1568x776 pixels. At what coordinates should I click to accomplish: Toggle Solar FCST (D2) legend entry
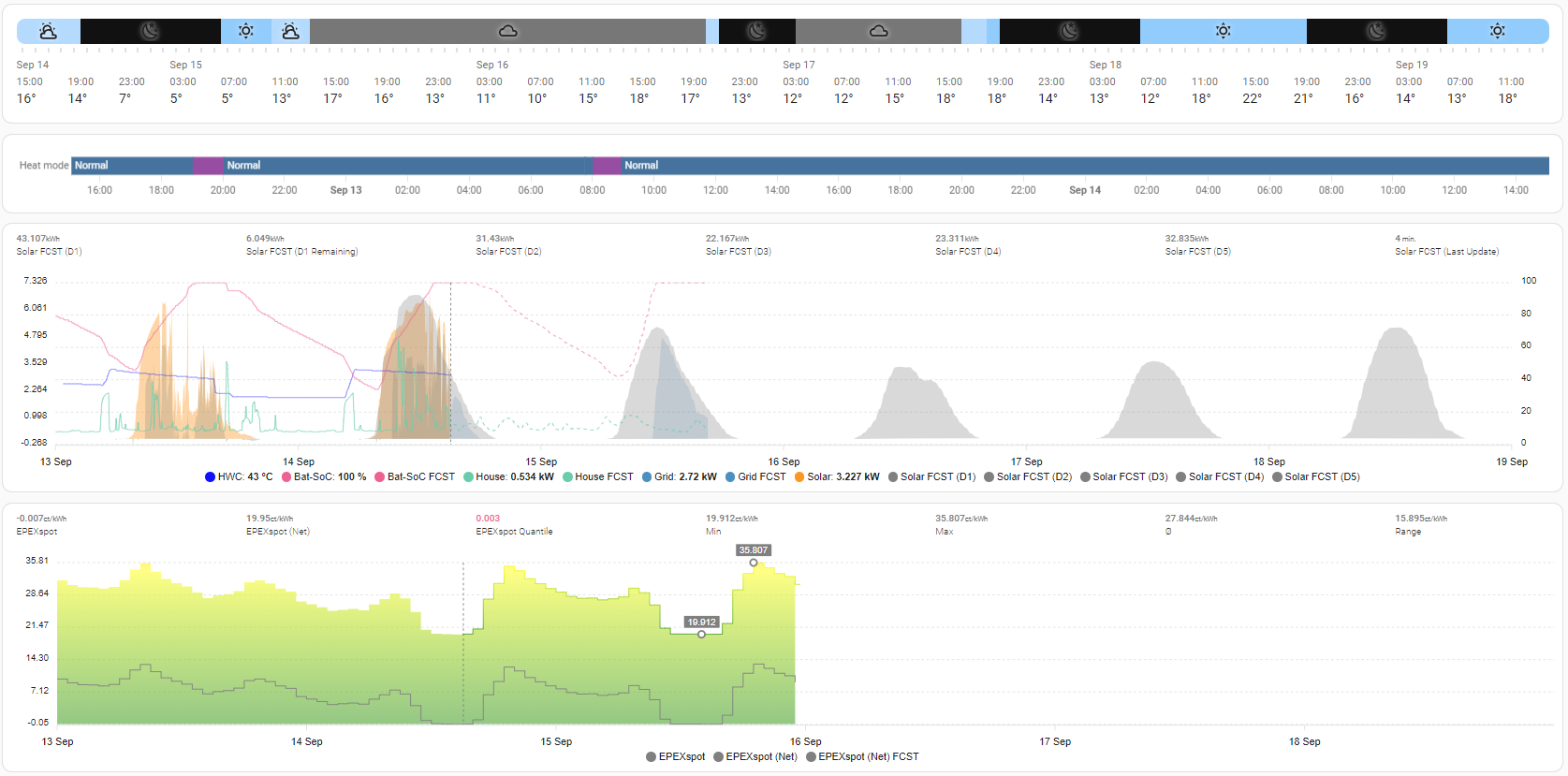pyautogui.click(x=1028, y=476)
